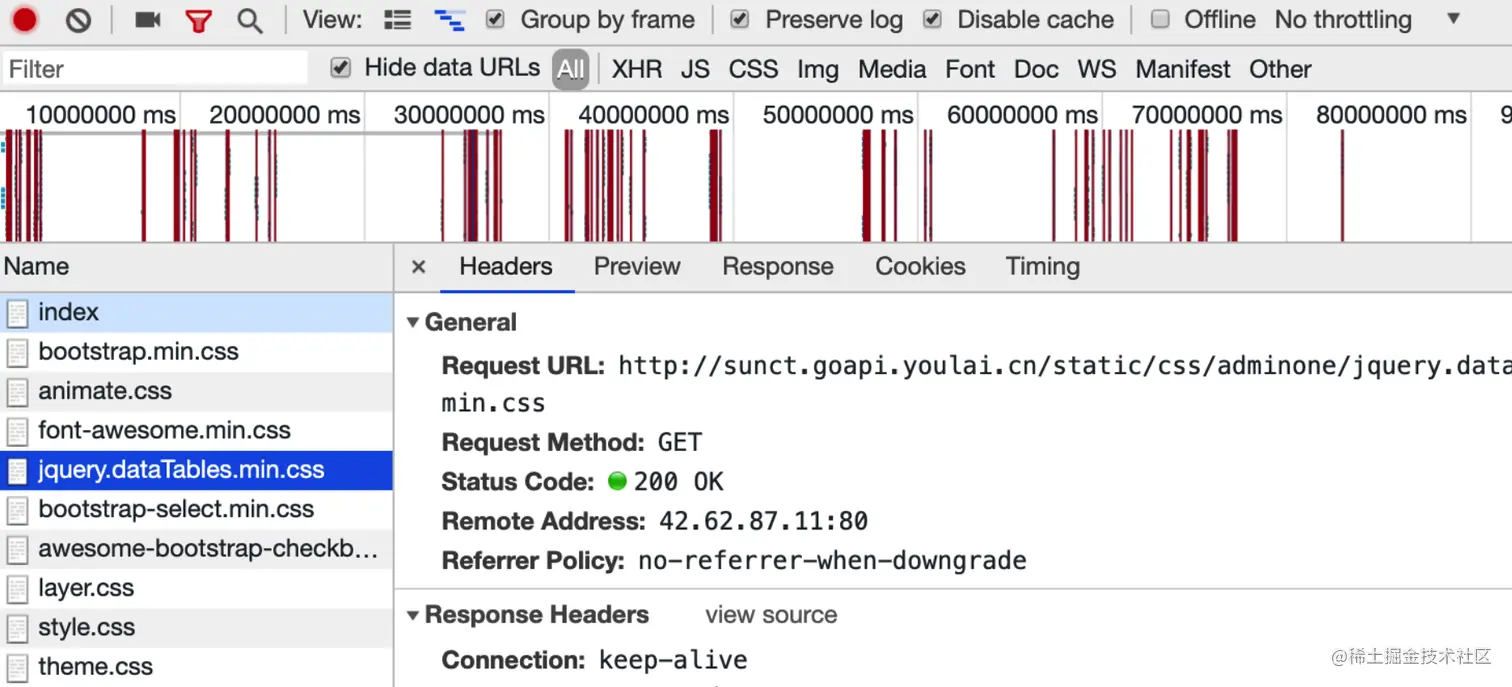Image resolution: width=1512 pixels, height=687 pixels.
Task: Select animate.css request
Action: coord(196,391)
